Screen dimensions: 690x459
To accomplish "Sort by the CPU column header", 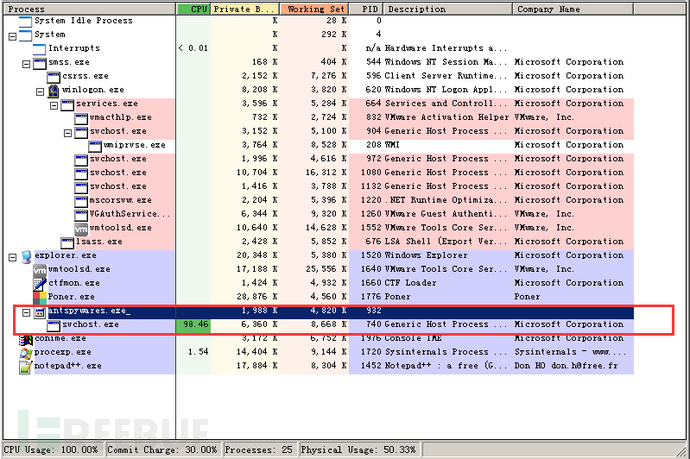I will click(193, 9).
